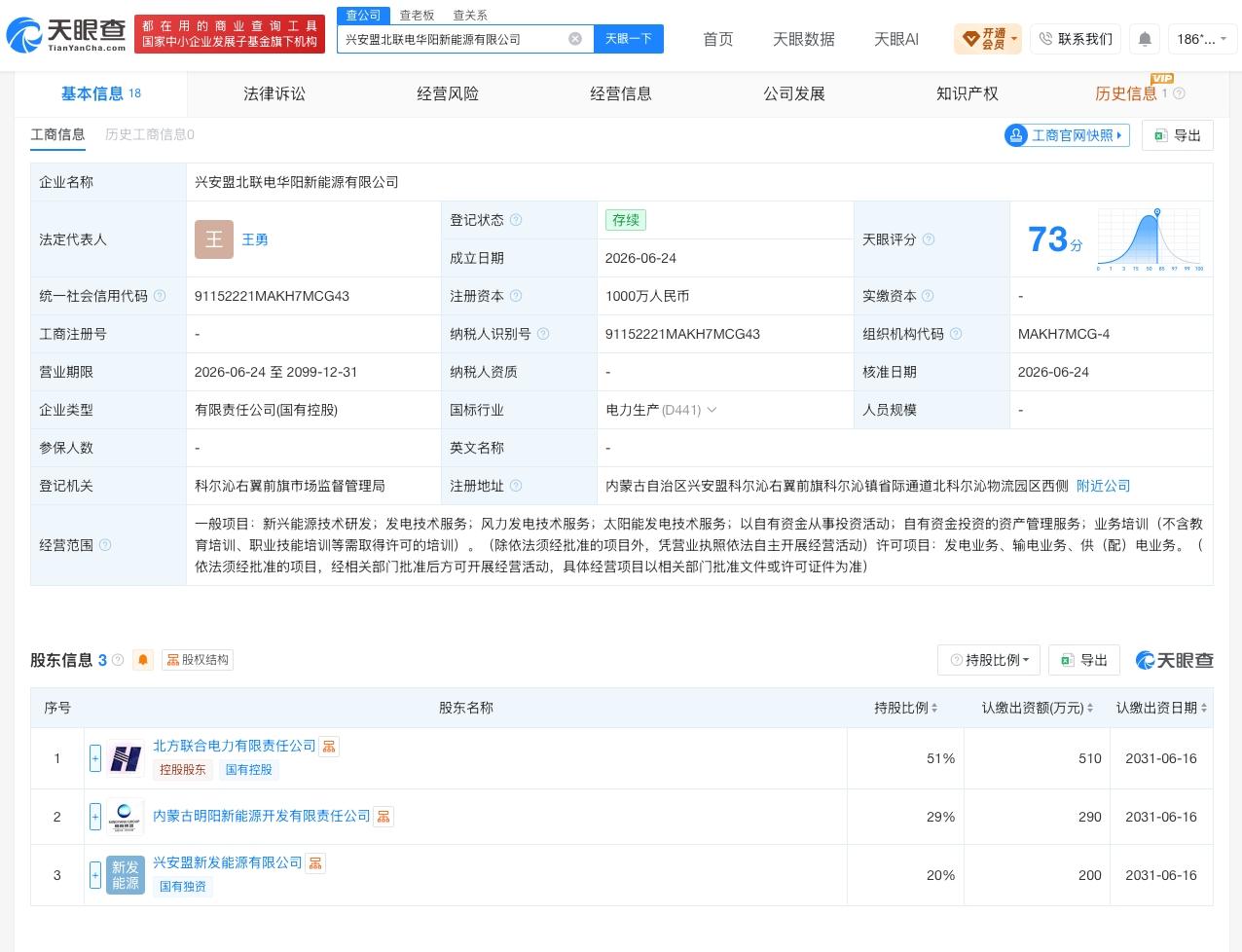The width and height of the screenshot is (1242, 952).
Task: Open legal representative 王勇 link
Action: [255, 239]
